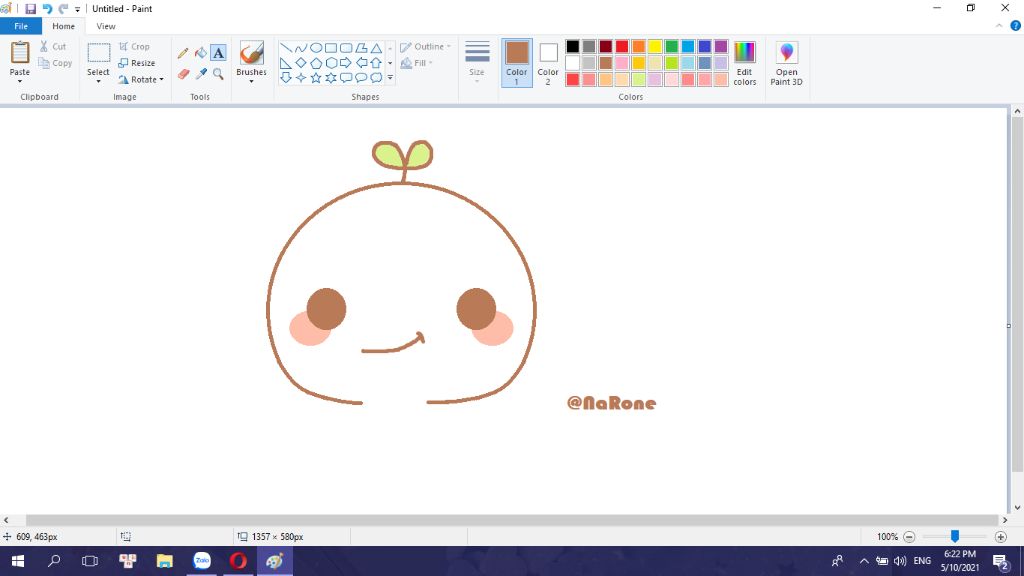Select the Triangle shape
This screenshot has width=1024, height=576.
pos(376,48)
